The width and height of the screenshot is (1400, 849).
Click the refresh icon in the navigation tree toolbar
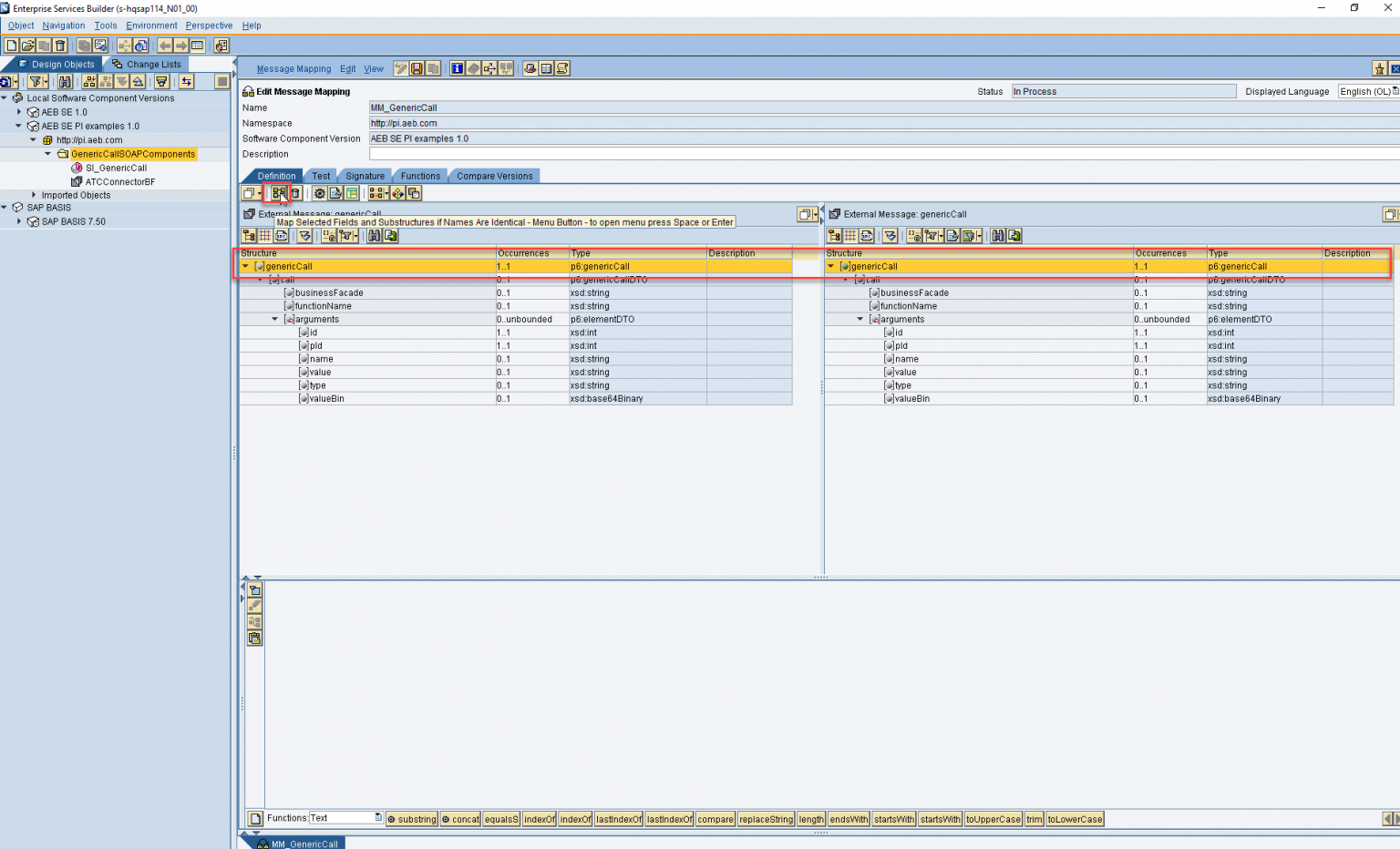click(8, 82)
